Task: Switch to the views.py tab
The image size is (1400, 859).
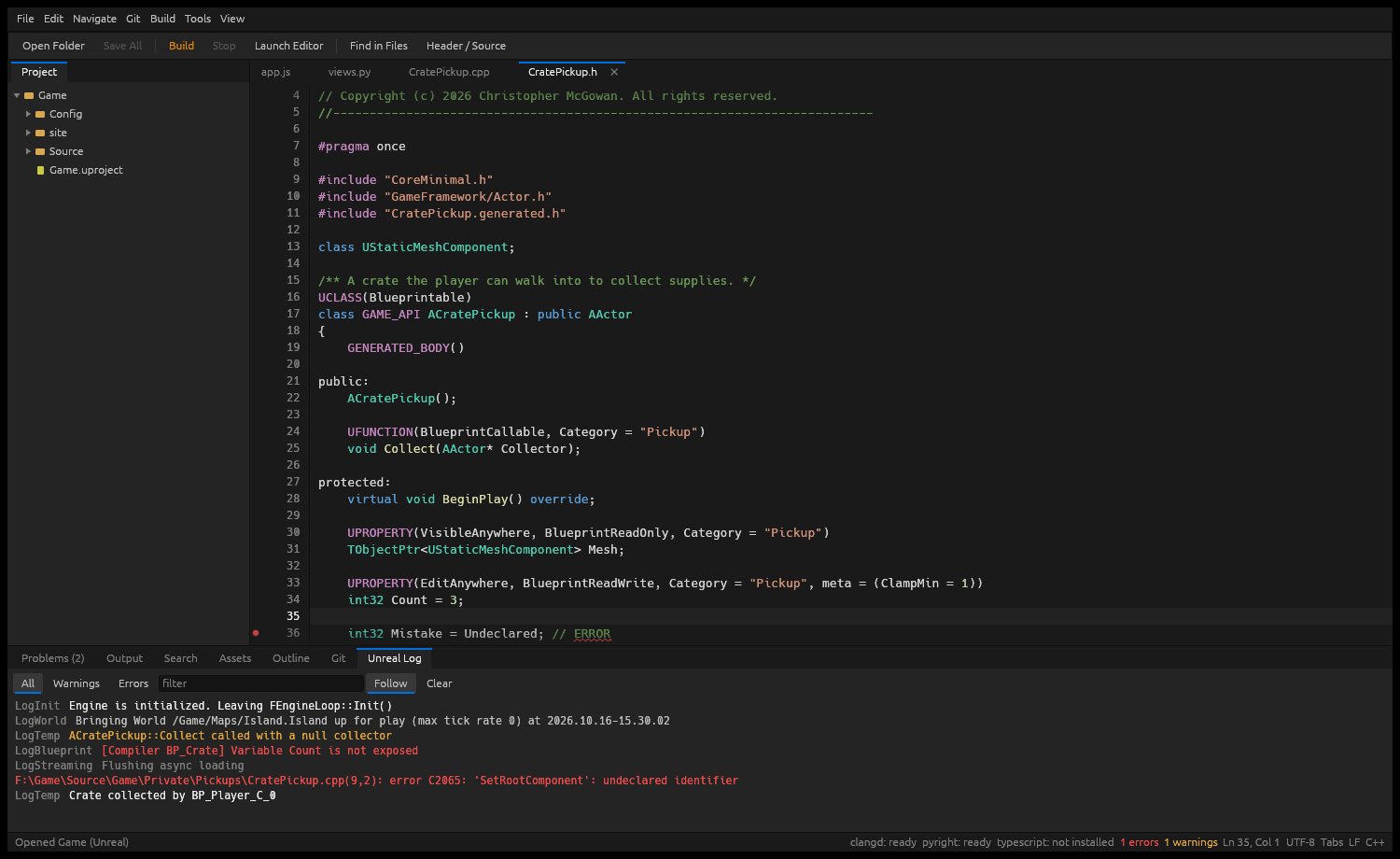Action: click(x=349, y=72)
